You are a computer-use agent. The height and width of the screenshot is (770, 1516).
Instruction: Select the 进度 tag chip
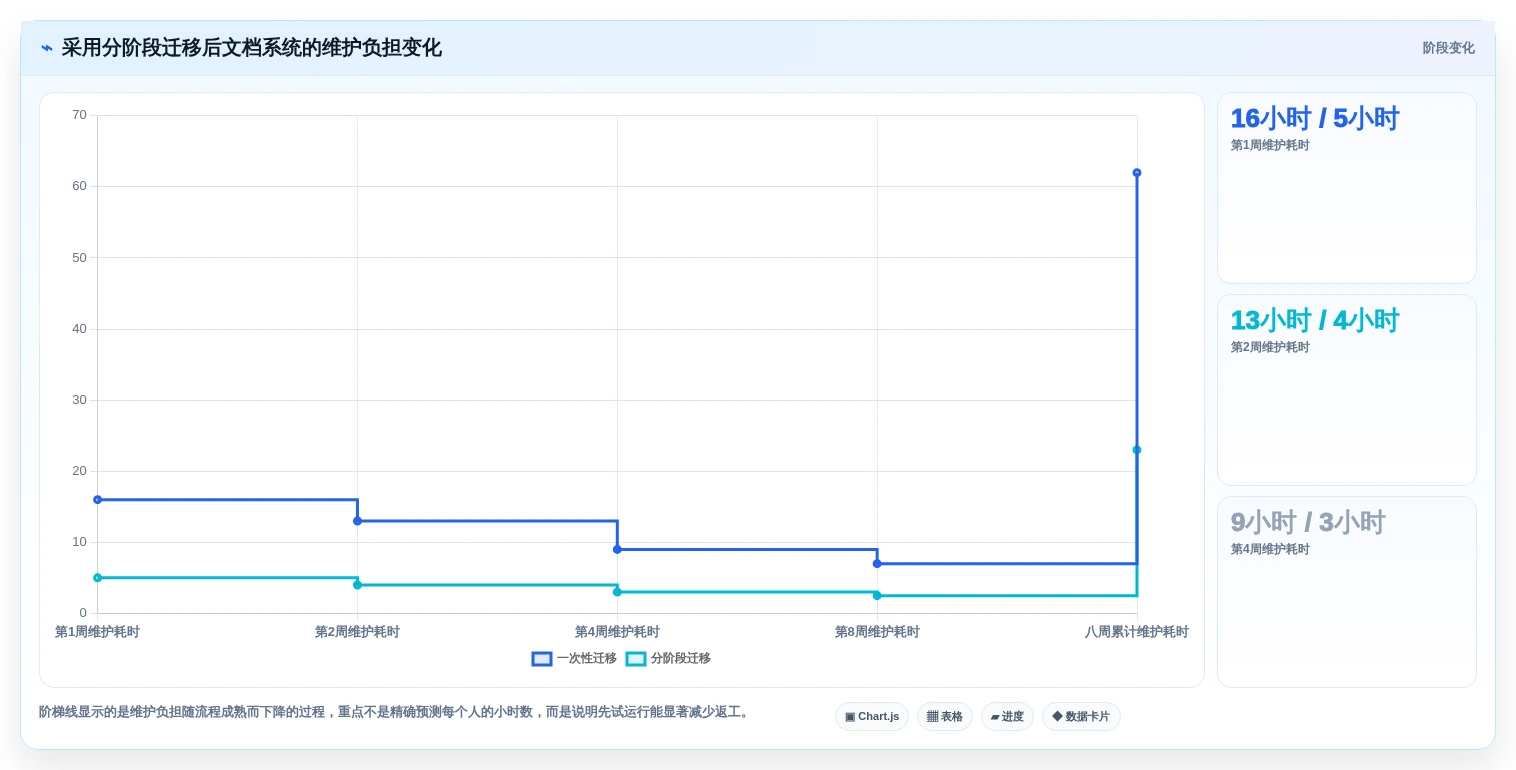(x=1007, y=717)
